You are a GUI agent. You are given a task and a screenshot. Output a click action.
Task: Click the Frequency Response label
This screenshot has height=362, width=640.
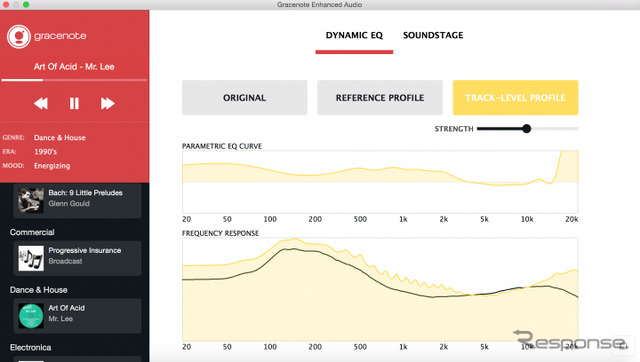tap(220, 233)
